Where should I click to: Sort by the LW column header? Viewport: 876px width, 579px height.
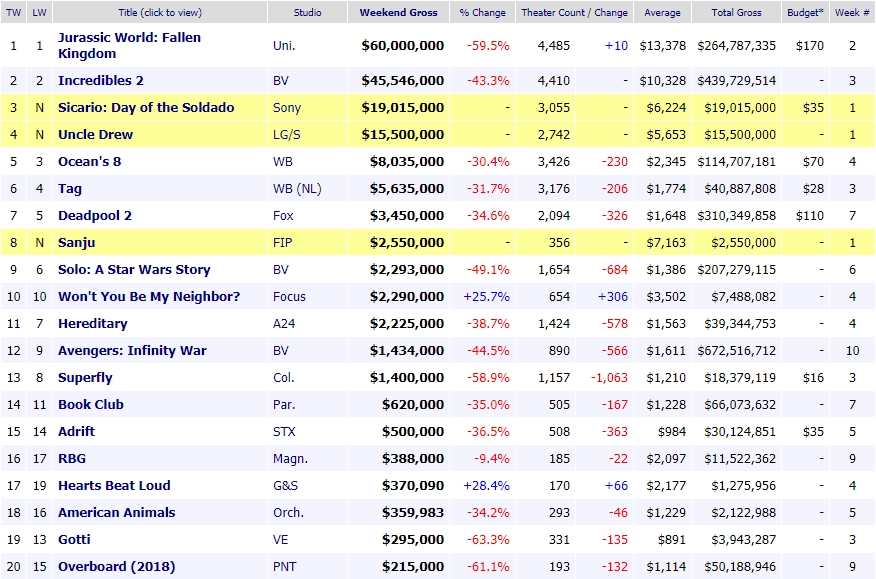coord(39,12)
